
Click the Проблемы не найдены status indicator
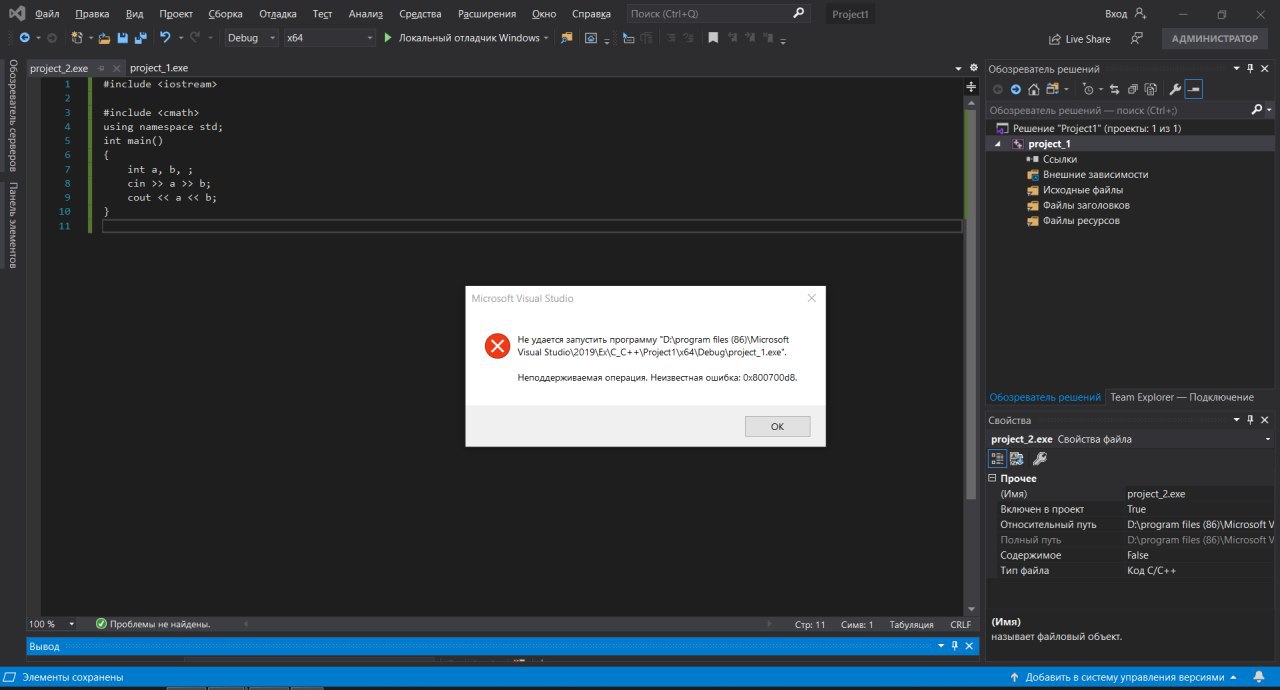click(153, 624)
